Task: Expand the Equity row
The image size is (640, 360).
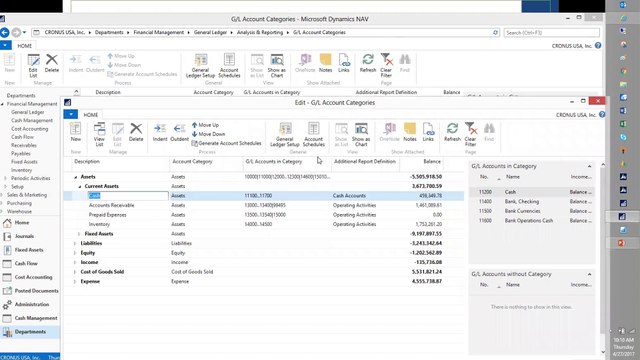Action: click(x=75, y=253)
